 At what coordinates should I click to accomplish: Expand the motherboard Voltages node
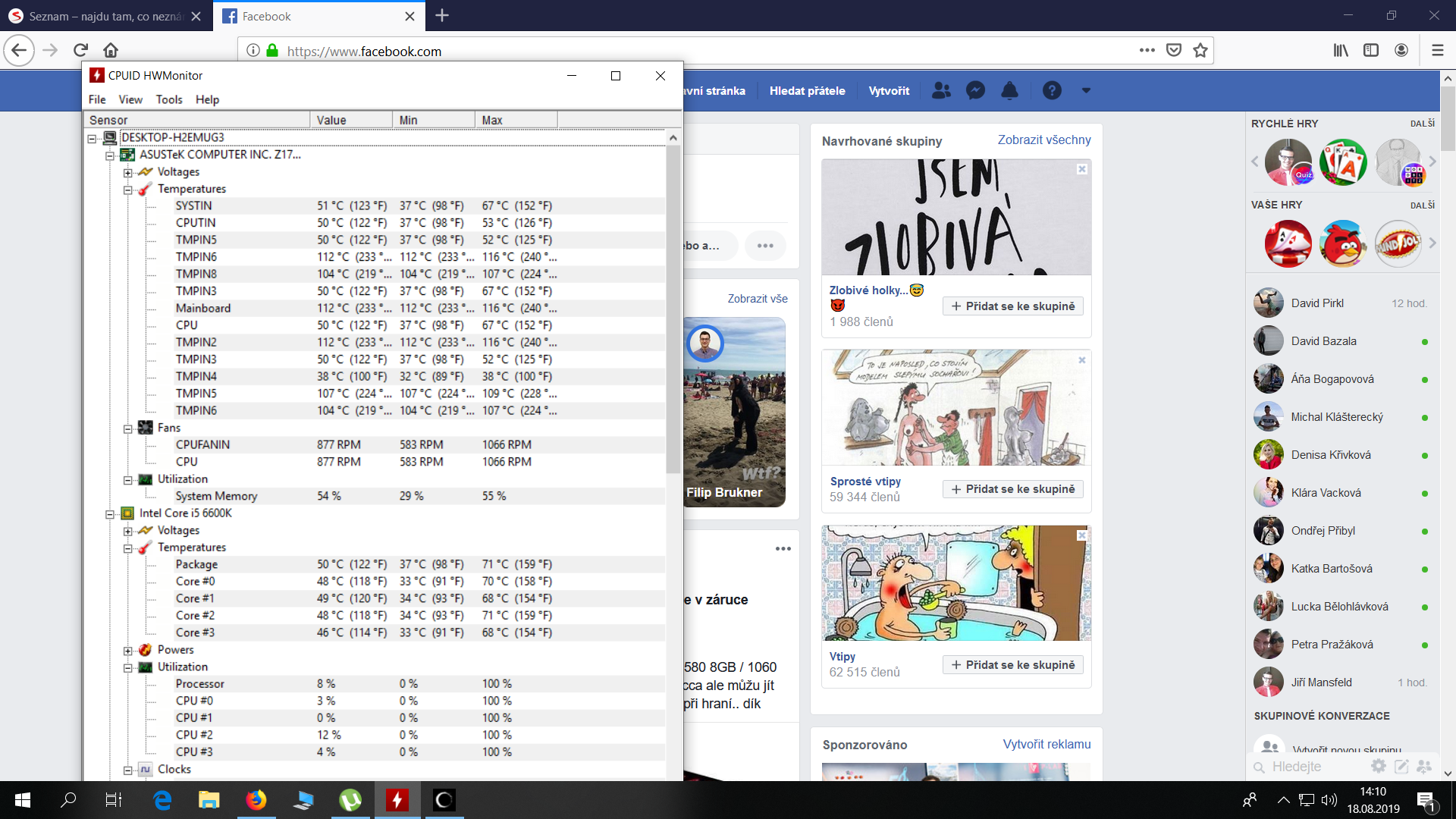(128, 173)
